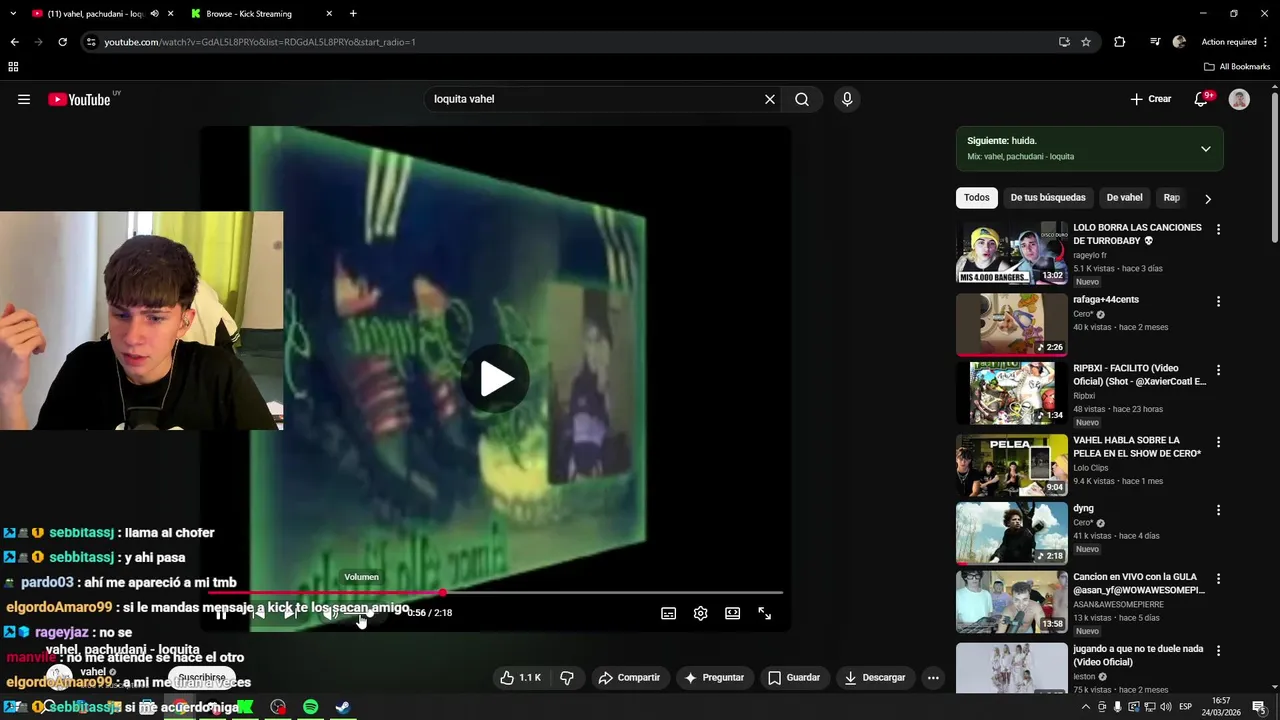Viewport: 1280px width, 720px height.
Task: Open options for 'RIPBXI - FACILITO' video
Action: (x=1218, y=370)
